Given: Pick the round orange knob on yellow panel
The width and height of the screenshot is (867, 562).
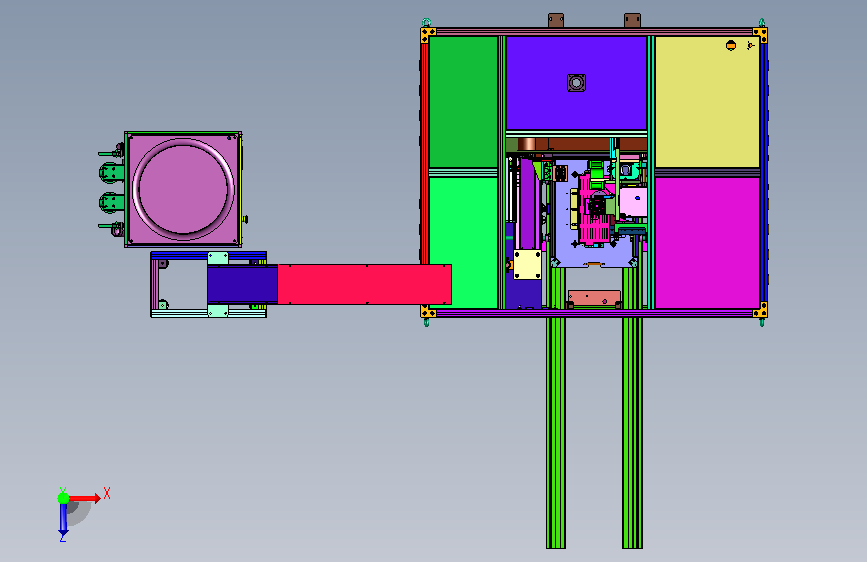Looking at the screenshot, I should (x=731, y=45).
